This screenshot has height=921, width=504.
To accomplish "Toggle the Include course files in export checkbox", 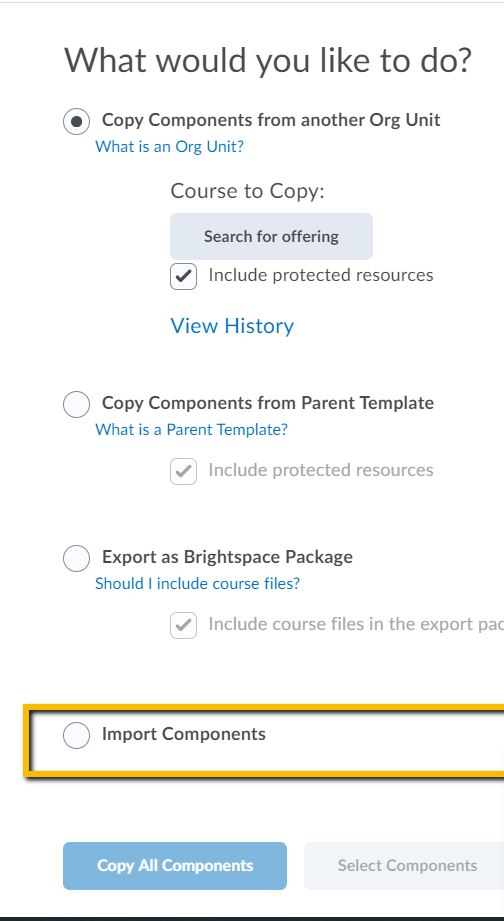I will coord(183,625).
